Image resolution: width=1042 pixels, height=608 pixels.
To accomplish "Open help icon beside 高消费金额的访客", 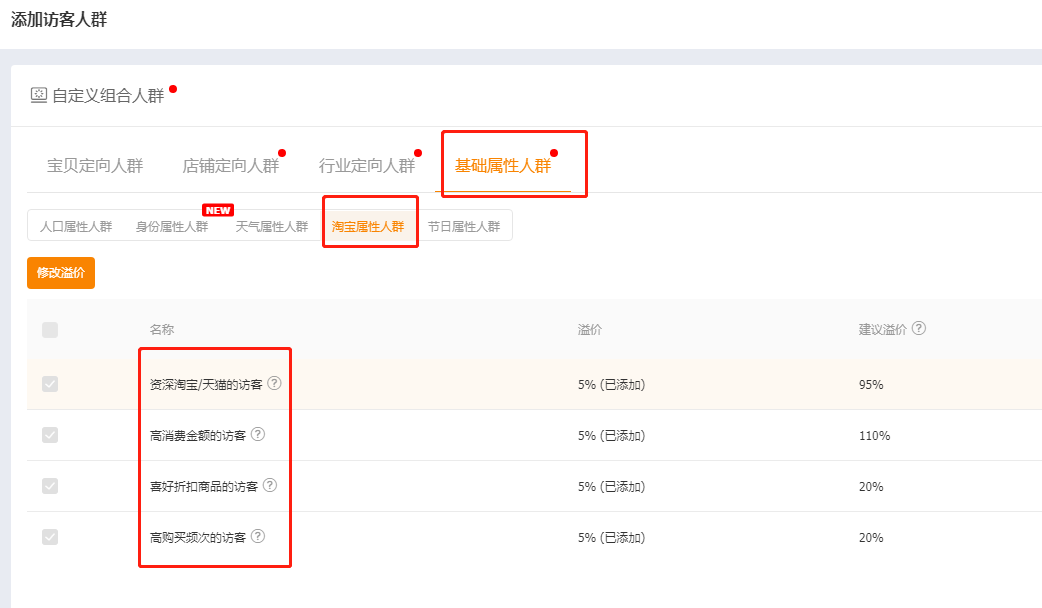I will 258,435.
